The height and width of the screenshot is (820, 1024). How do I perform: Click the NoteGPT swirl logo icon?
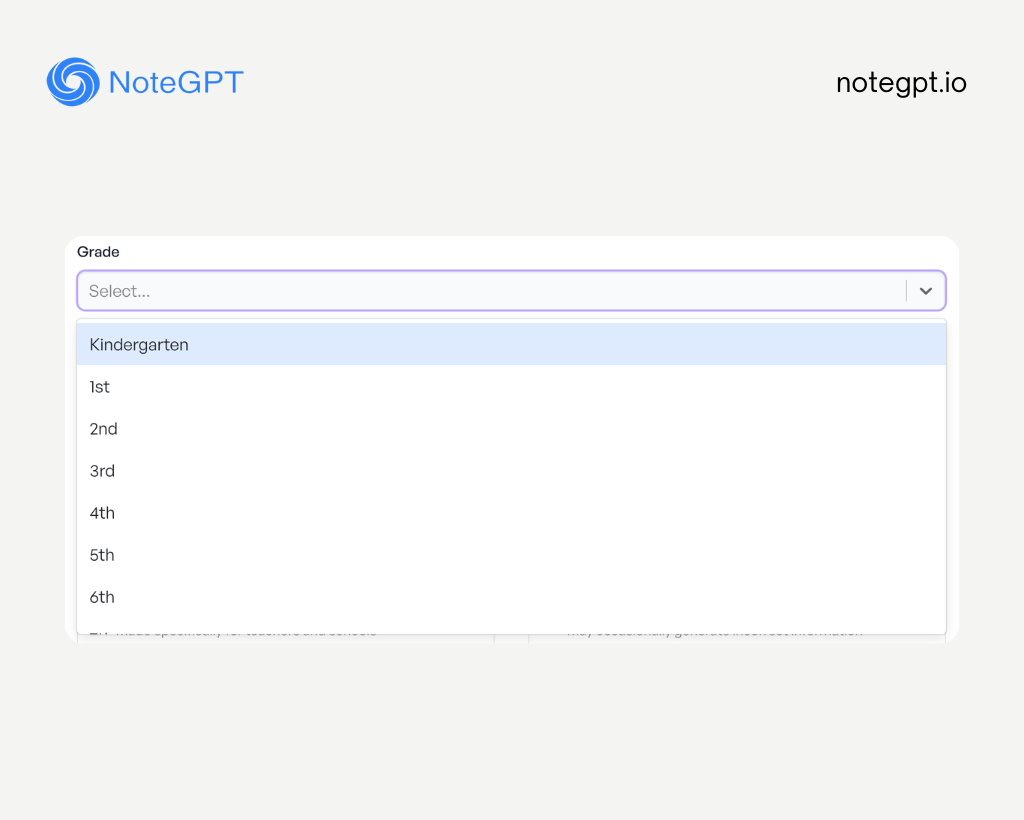(73, 82)
